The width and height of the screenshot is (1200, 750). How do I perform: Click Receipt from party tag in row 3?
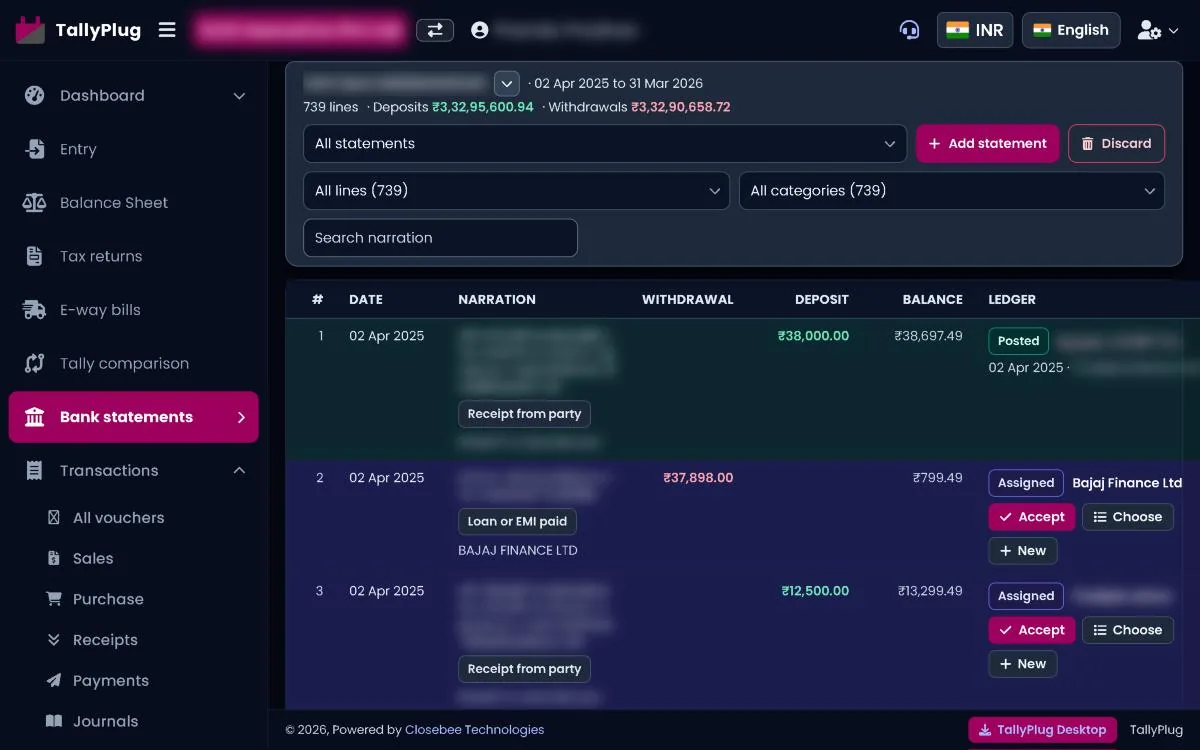click(x=524, y=669)
